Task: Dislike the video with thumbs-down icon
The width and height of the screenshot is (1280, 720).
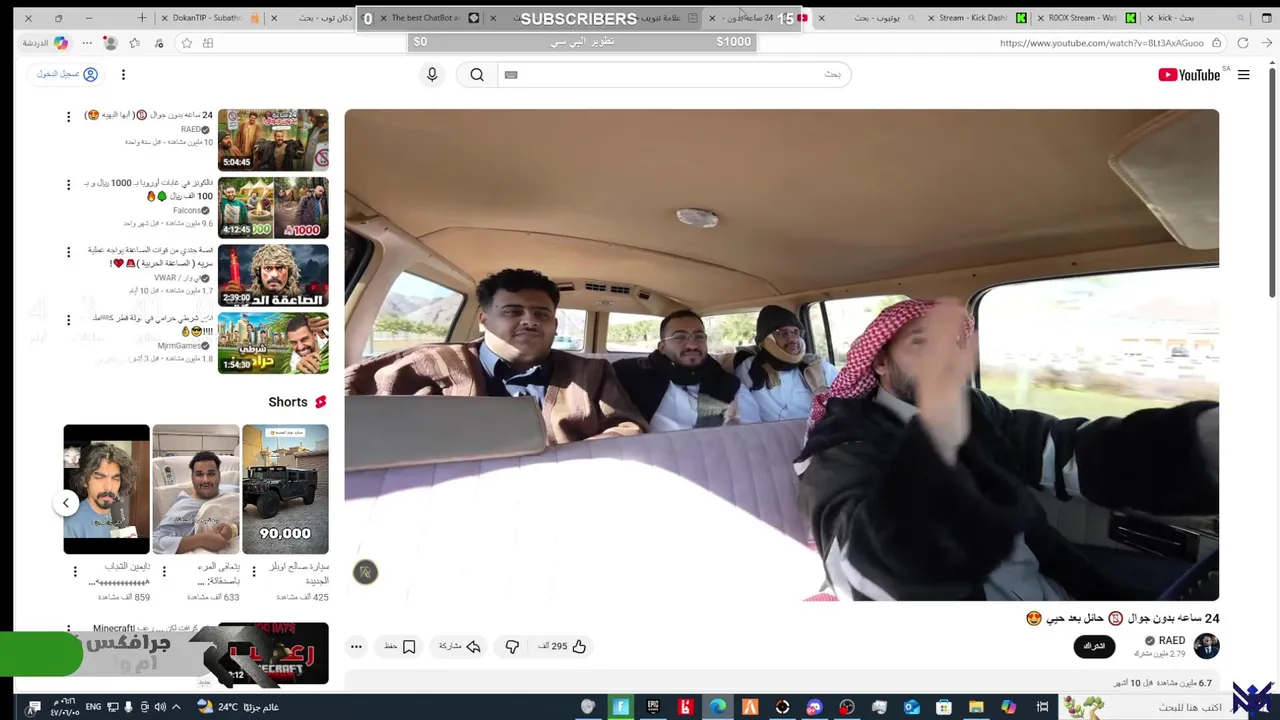Action: click(512, 647)
